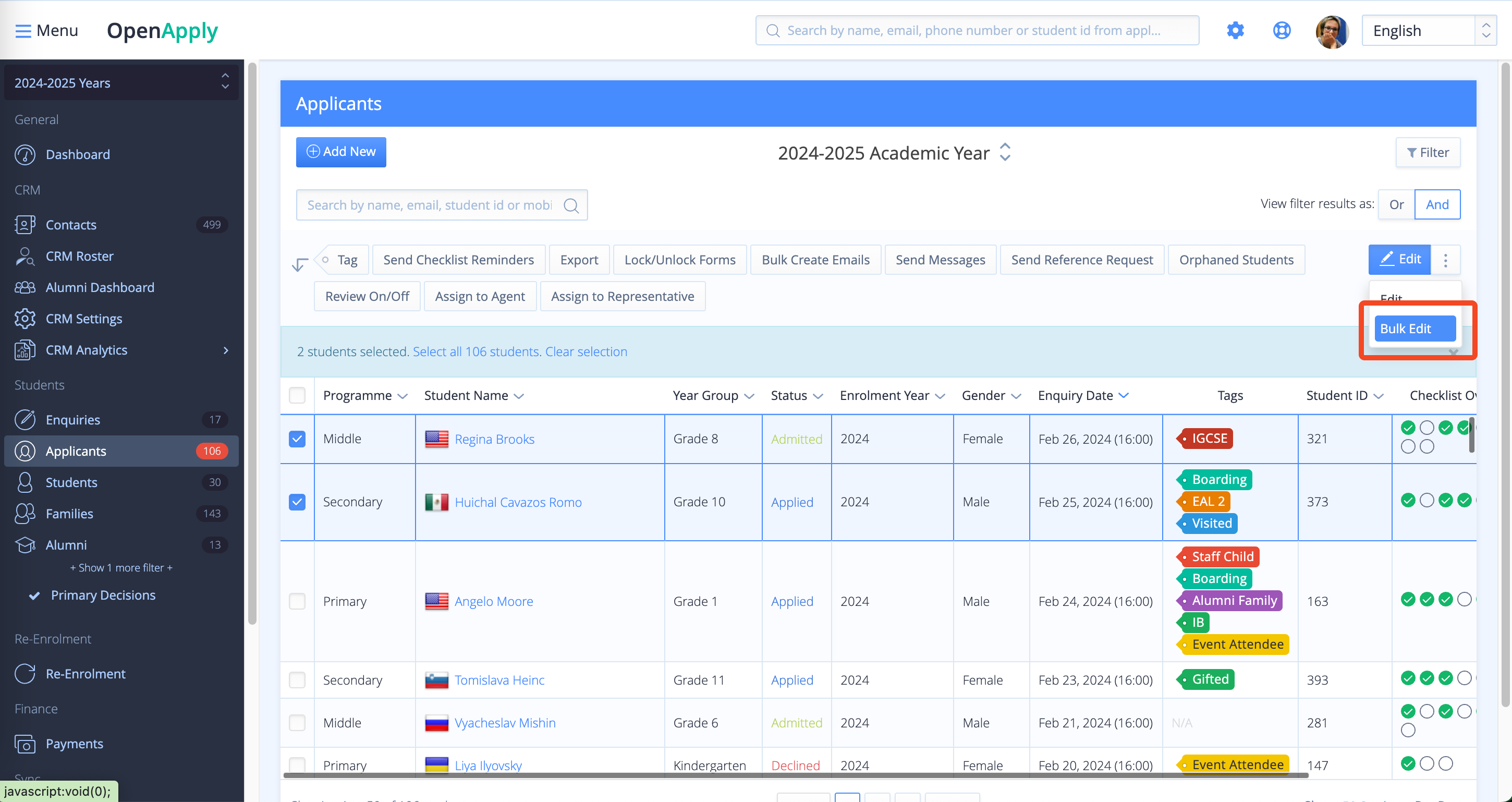The width and height of the screenshot is (1512, 802).
Task: Open Enquiry Date column dropdown
Action: (1123, 396)
